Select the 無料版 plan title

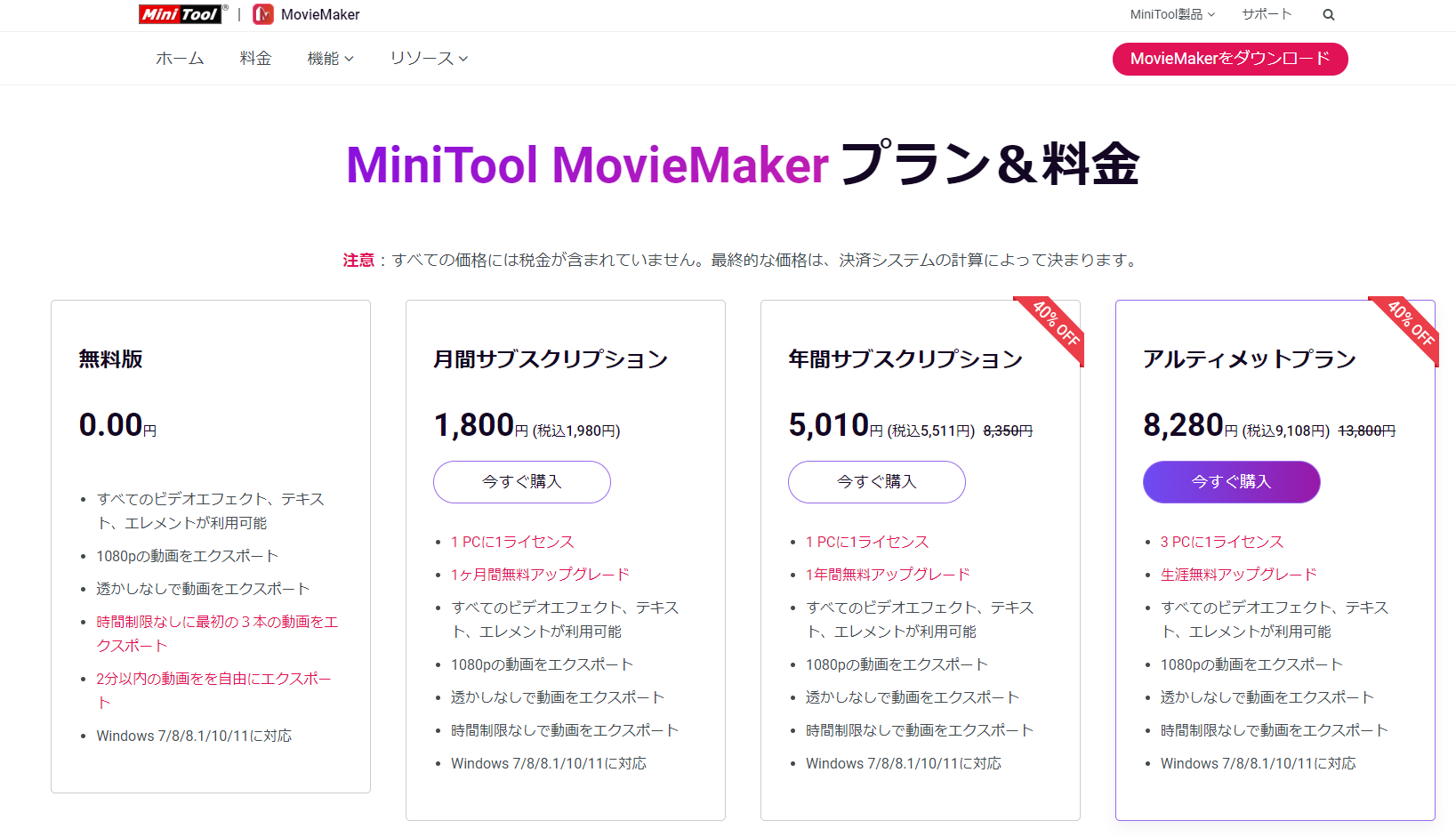point(110,359)
